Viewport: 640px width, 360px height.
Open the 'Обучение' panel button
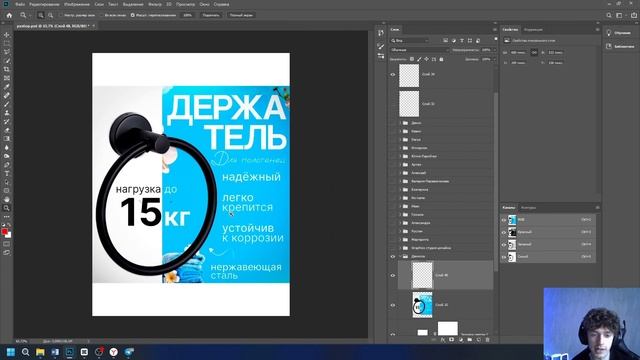(619, 33)
